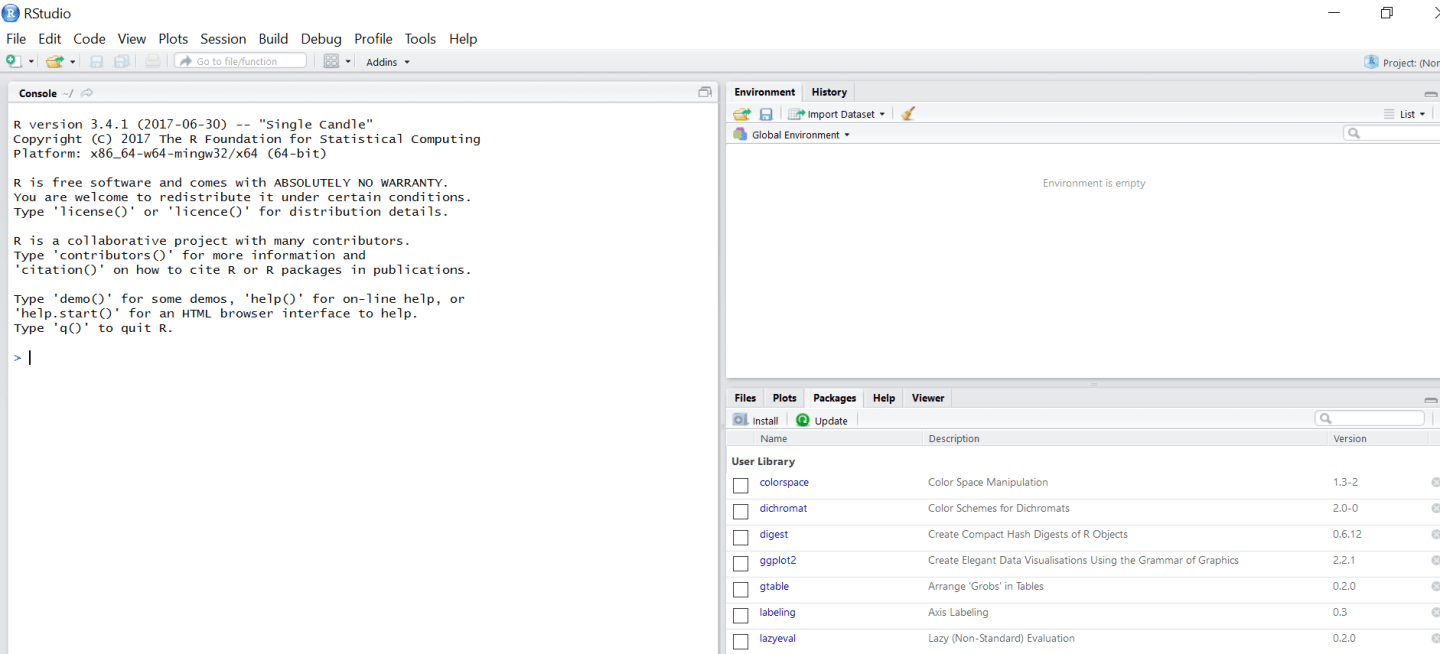
Task: Click the Packages search box
Action: pyautogui.click(x=1370, y=419)
